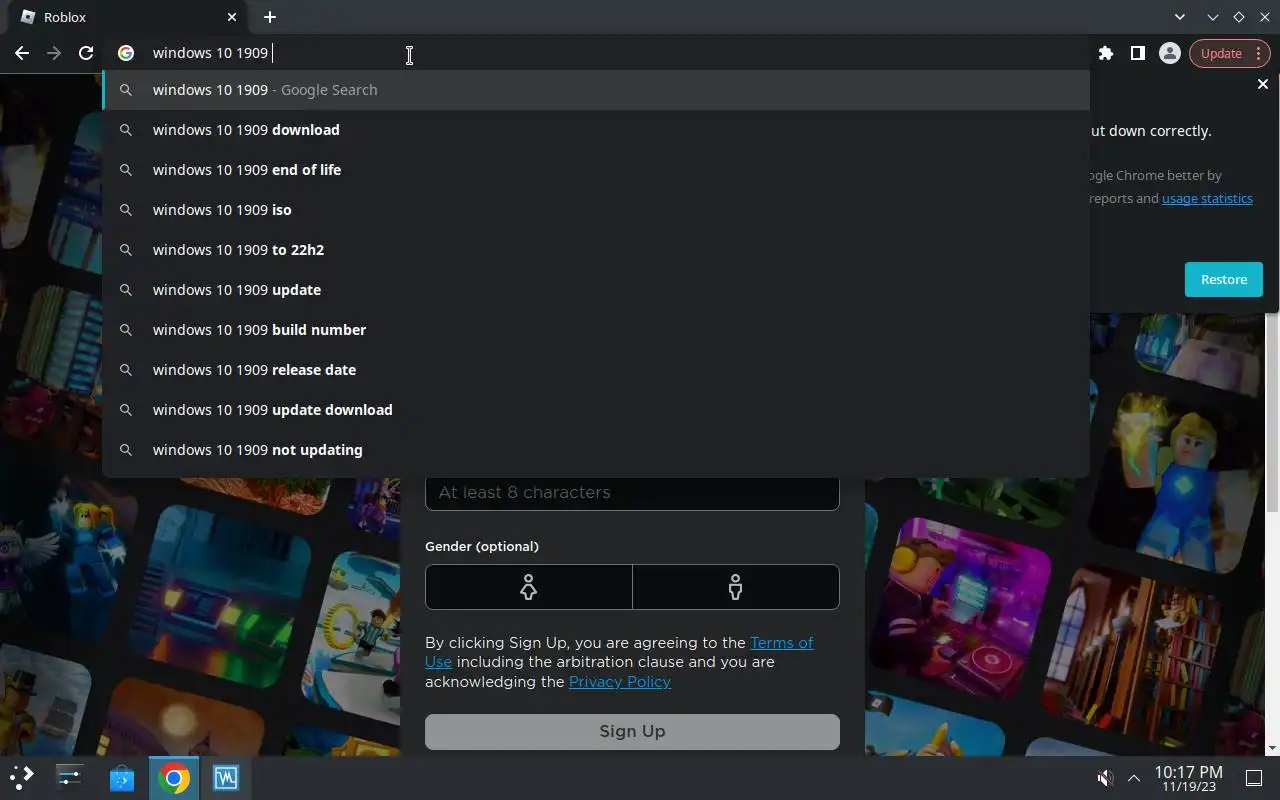Click the muted volume tray icon
Image resolution: width=1280 pixels, height=800 pixels.
[1105, 778]
